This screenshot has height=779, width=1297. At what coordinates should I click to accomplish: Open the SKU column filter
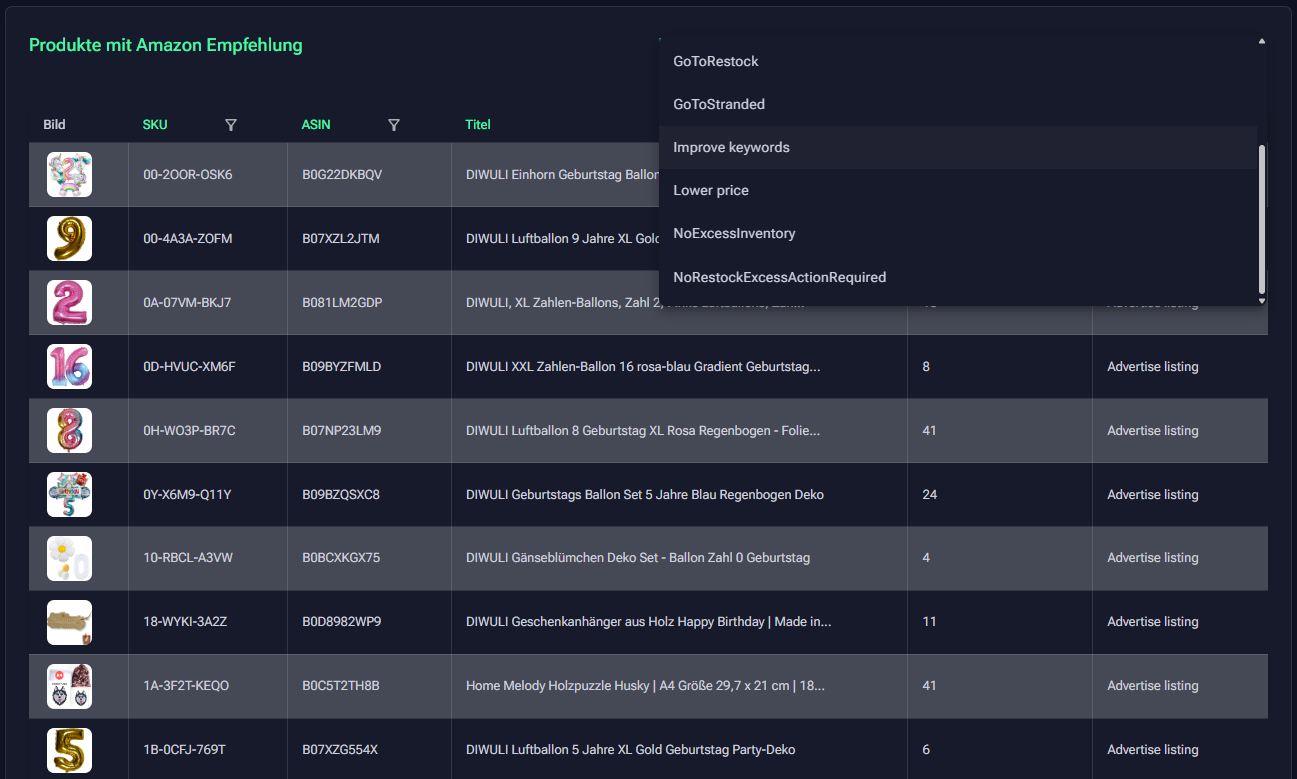click(x=231, y=125)
